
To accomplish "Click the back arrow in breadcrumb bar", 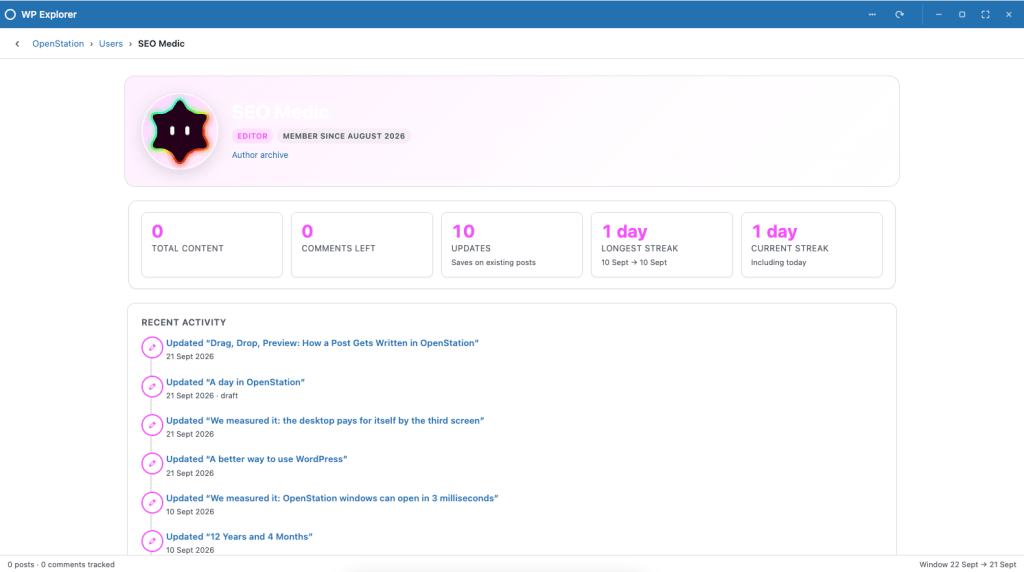I will pyautogui.click(x=18, y=44).
